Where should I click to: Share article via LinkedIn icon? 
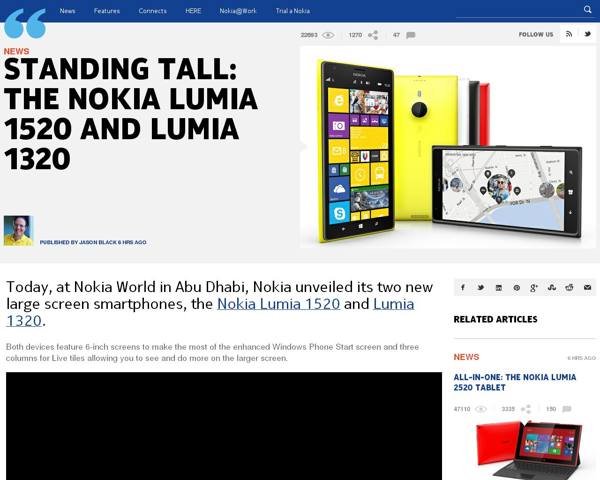tap(499, 287)
